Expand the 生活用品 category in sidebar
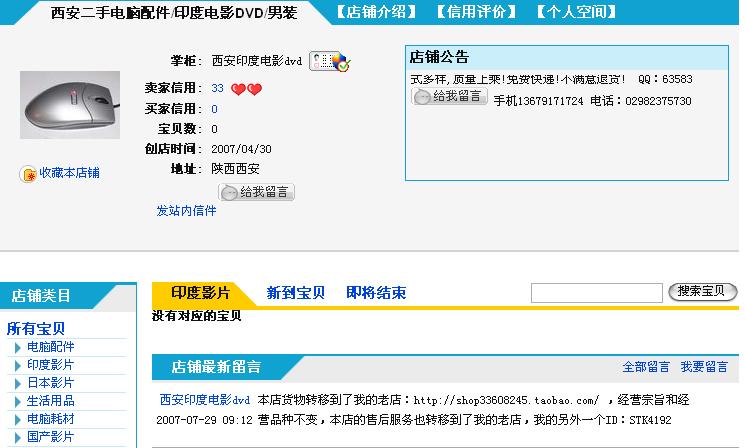 click(18, 401)
